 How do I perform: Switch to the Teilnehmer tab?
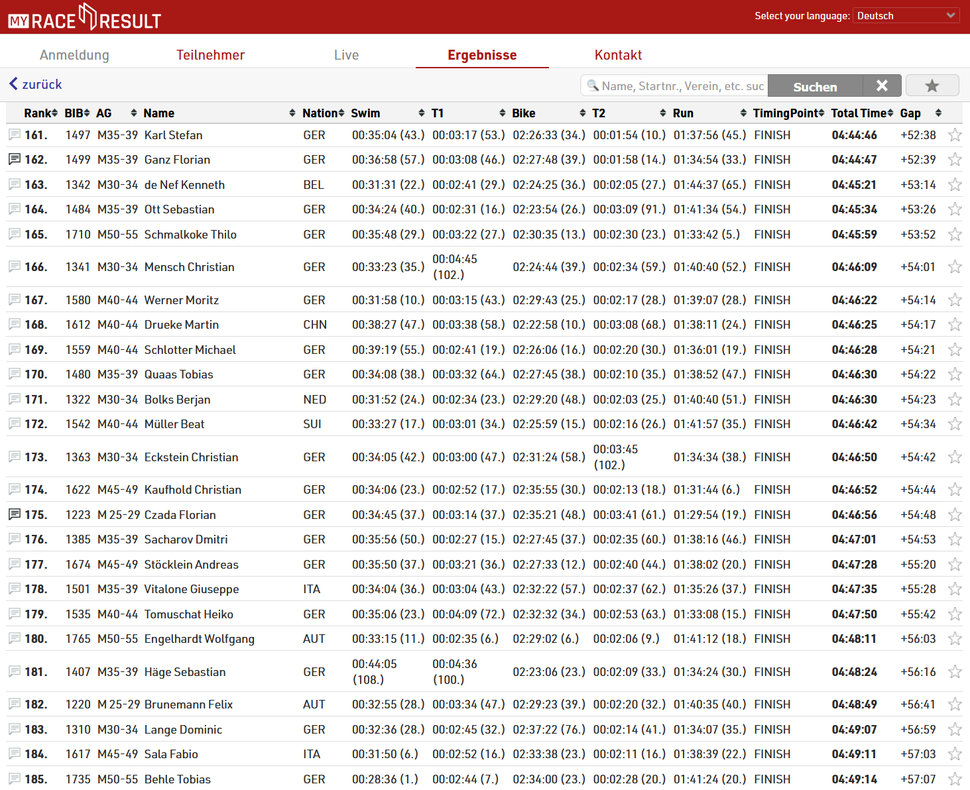[x=210, y=55]
